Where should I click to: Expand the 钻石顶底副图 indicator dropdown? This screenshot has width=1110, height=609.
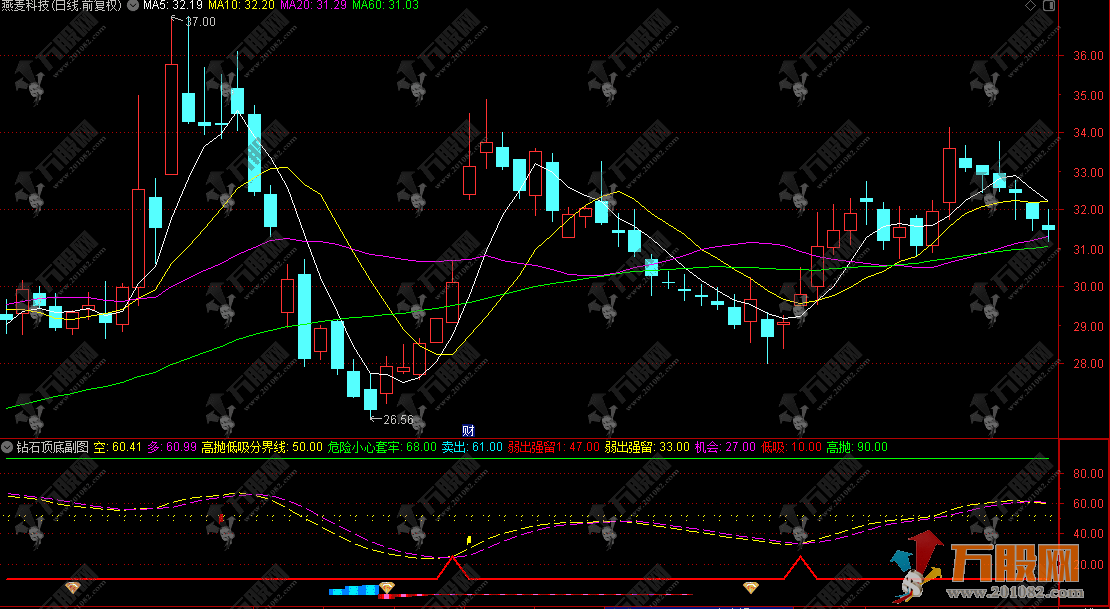[8, 447]
